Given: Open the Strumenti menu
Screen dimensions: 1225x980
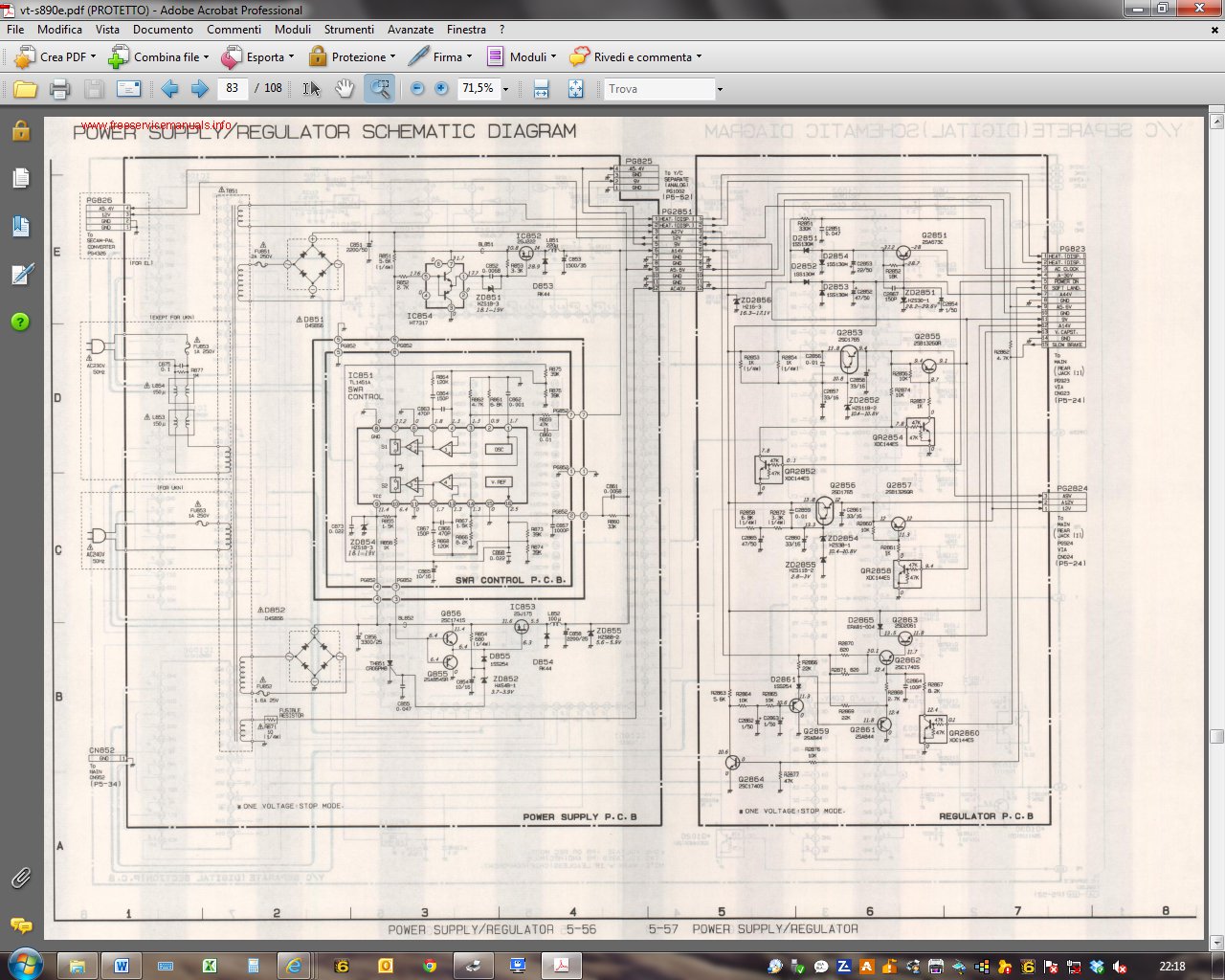Looking at the screenshot, I should tap(348, 30).
